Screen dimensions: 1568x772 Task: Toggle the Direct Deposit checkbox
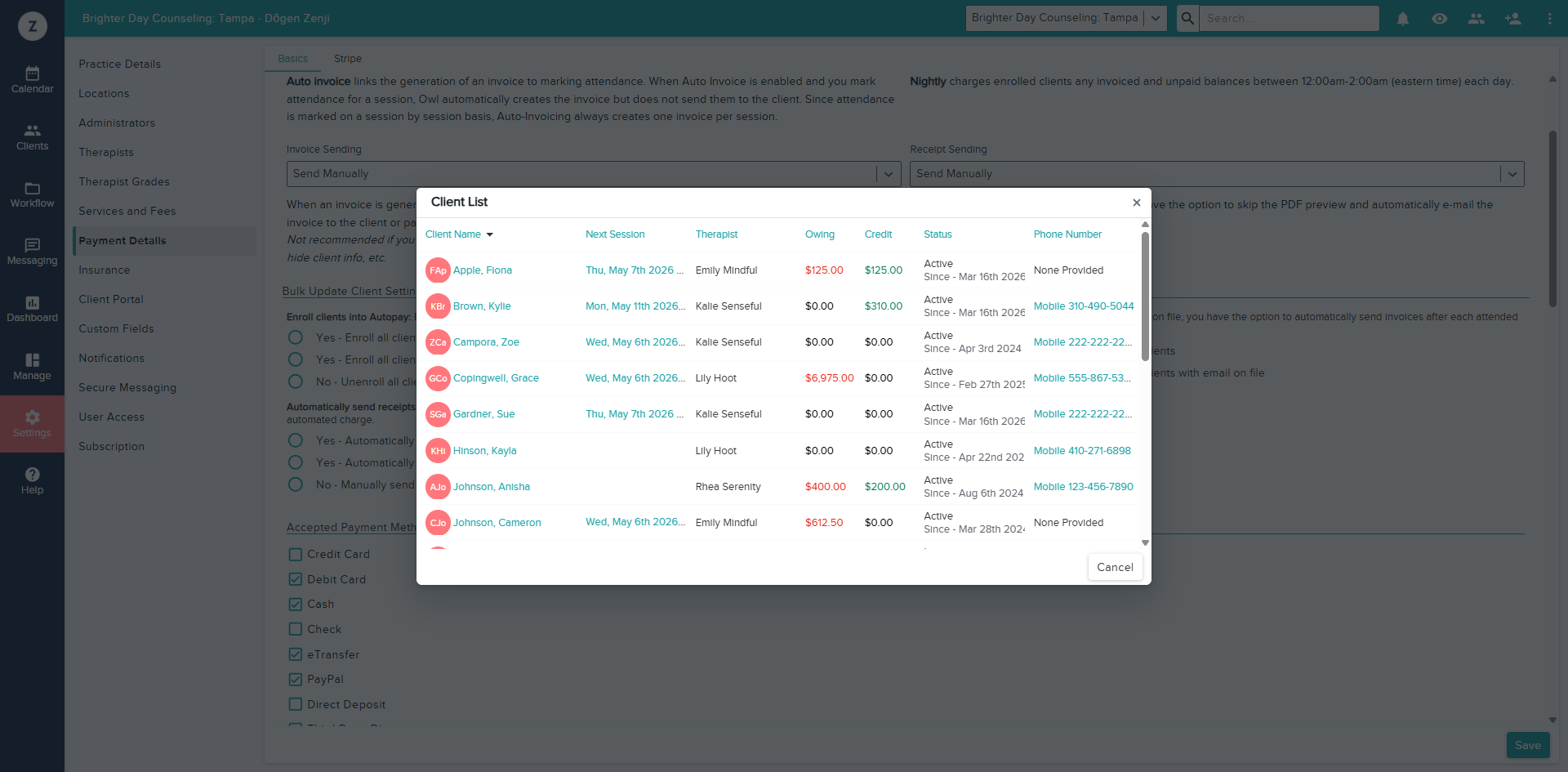coord(296,704)
